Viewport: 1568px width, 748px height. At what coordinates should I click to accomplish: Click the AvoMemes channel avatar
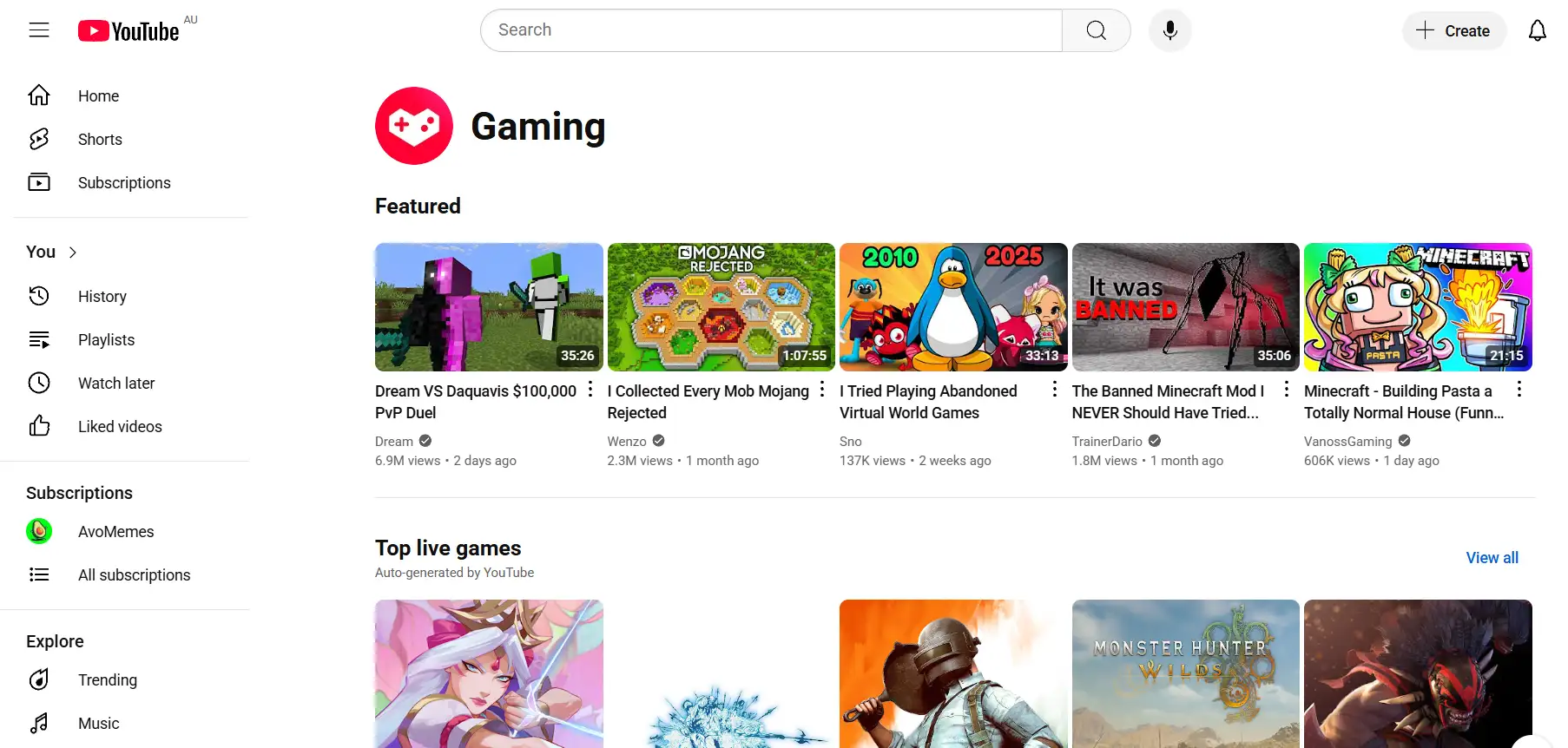coord(39,531)
